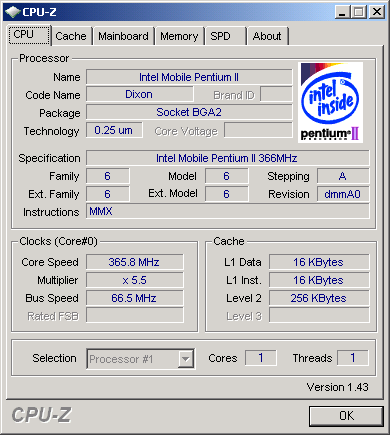Click the OK button
390x435 pixels.
[x=346, y=416]
